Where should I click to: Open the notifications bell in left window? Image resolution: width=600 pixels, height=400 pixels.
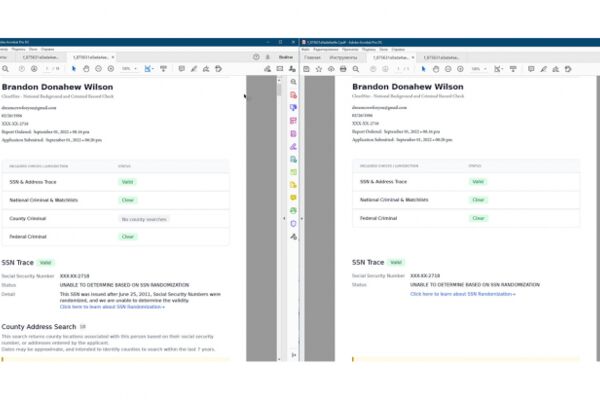click(x=268, y=57)
